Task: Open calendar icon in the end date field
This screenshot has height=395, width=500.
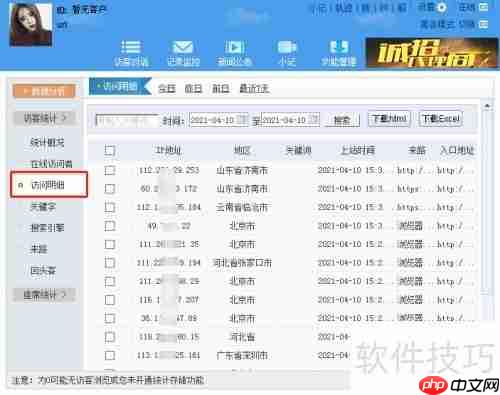Action: (313, 119)
